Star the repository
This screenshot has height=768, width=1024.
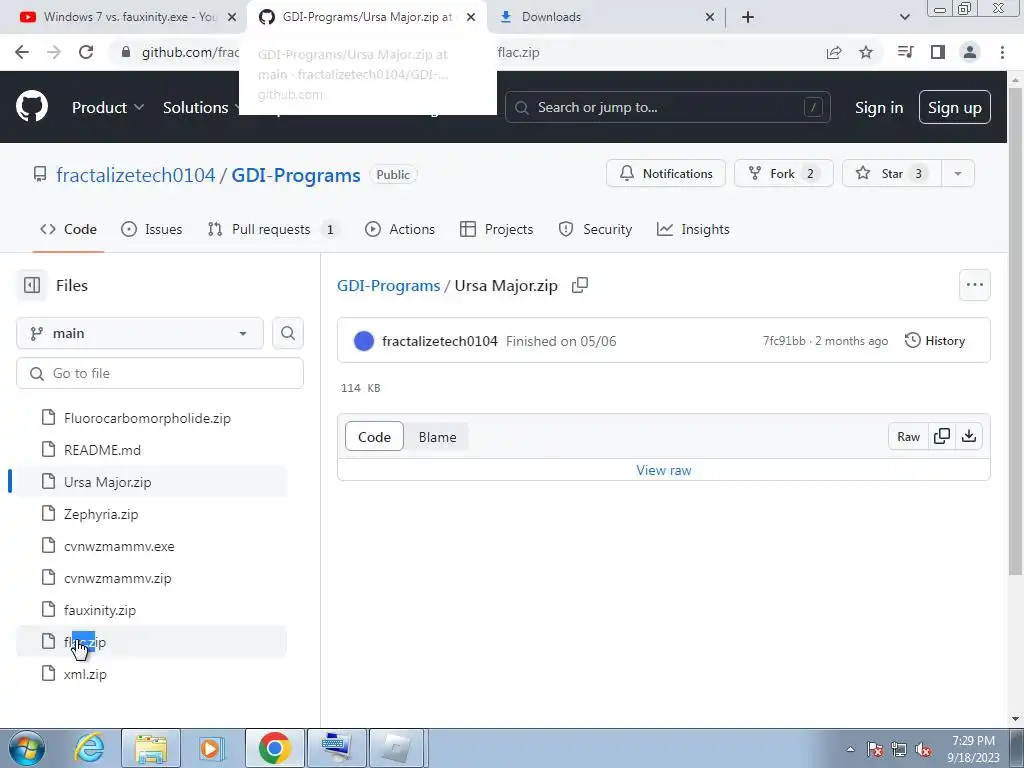(892, 174)
